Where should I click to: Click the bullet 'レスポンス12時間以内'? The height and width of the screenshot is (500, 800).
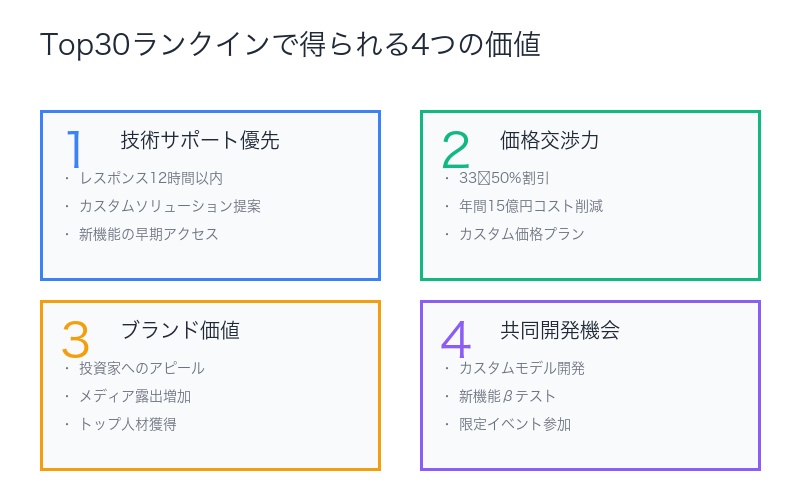coord(151,178)
